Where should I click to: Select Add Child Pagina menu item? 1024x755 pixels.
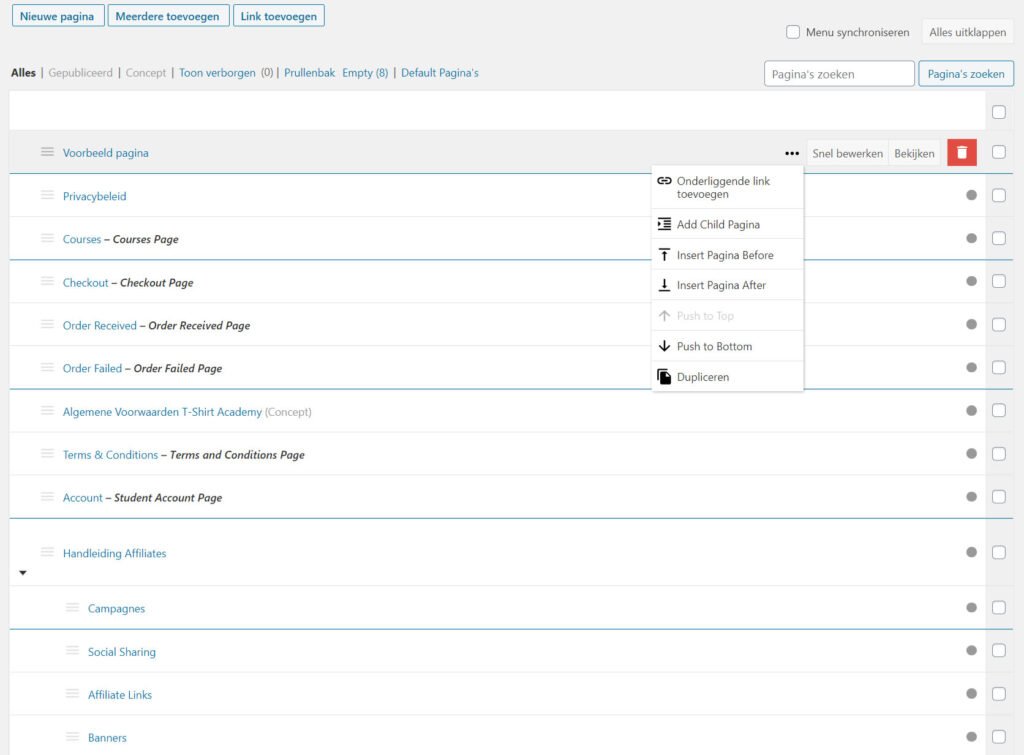point(728,224)
